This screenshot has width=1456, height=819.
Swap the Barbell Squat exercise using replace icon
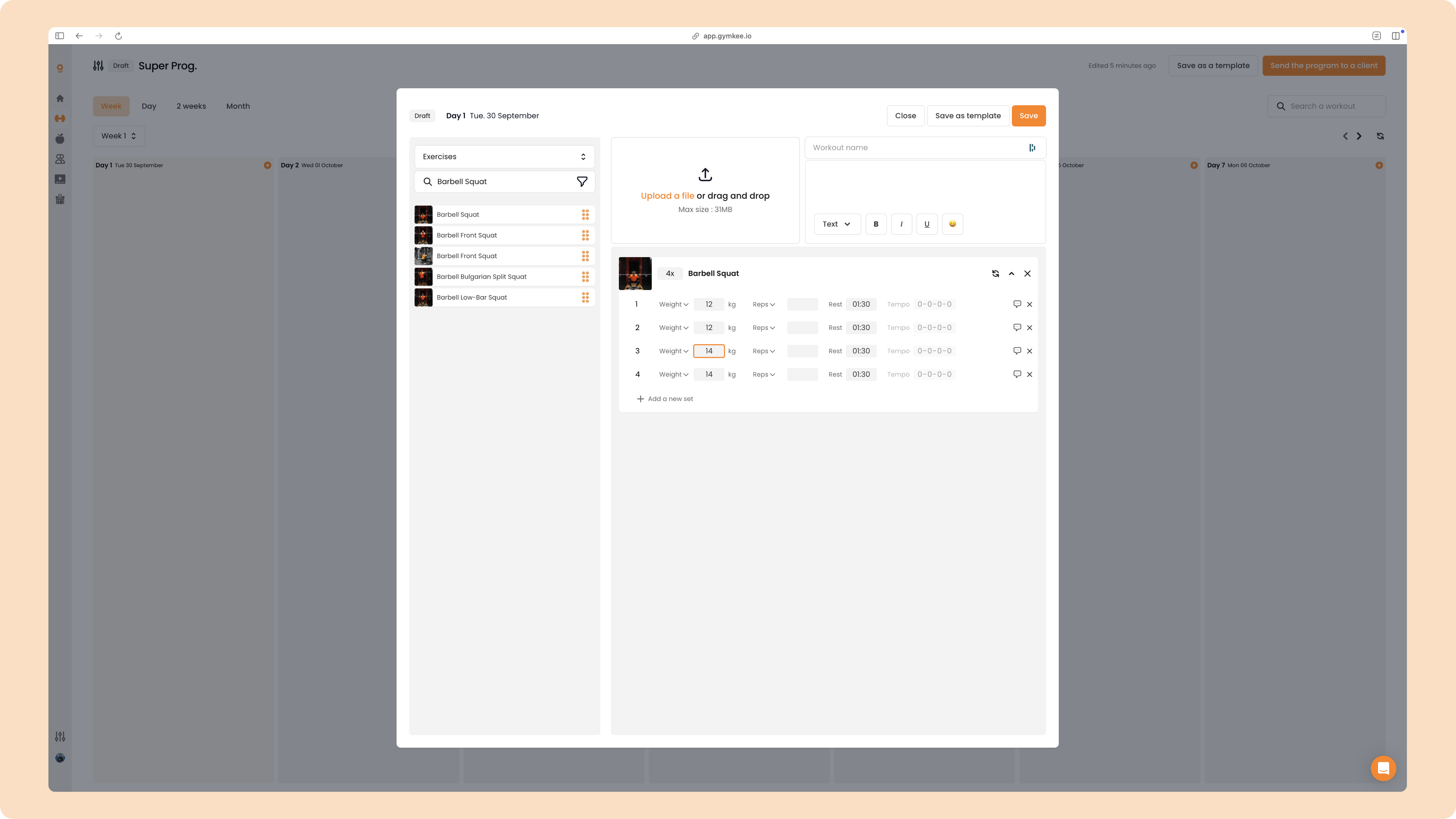tap(995, 274)
